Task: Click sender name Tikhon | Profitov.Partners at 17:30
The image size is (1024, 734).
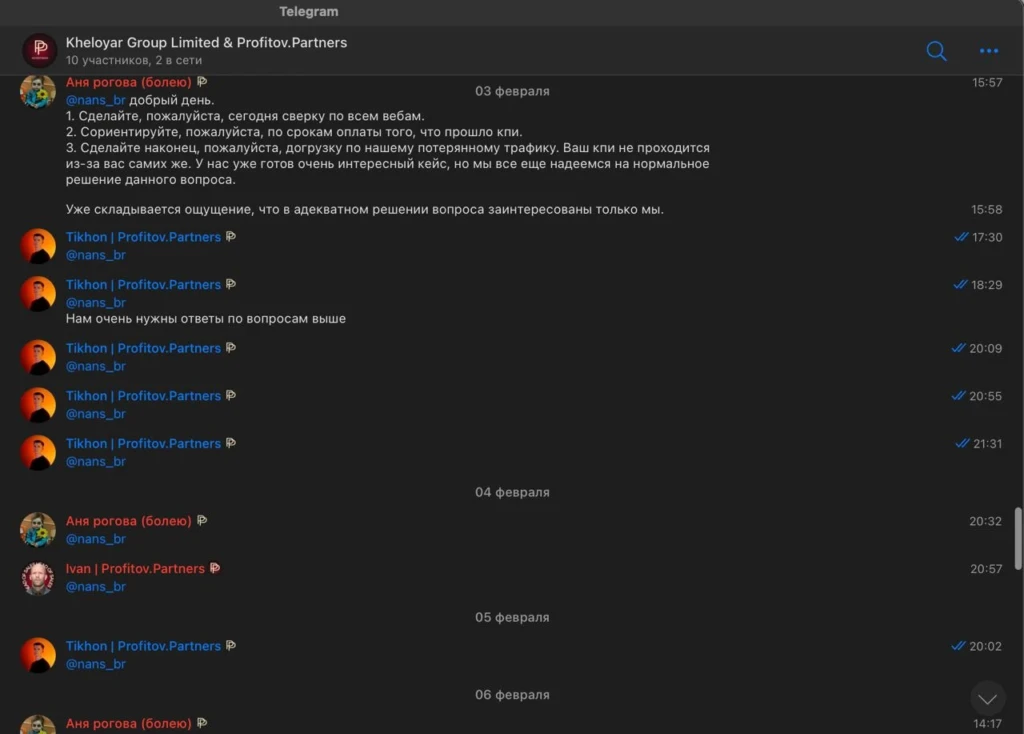Action: [x=143, y=237]
